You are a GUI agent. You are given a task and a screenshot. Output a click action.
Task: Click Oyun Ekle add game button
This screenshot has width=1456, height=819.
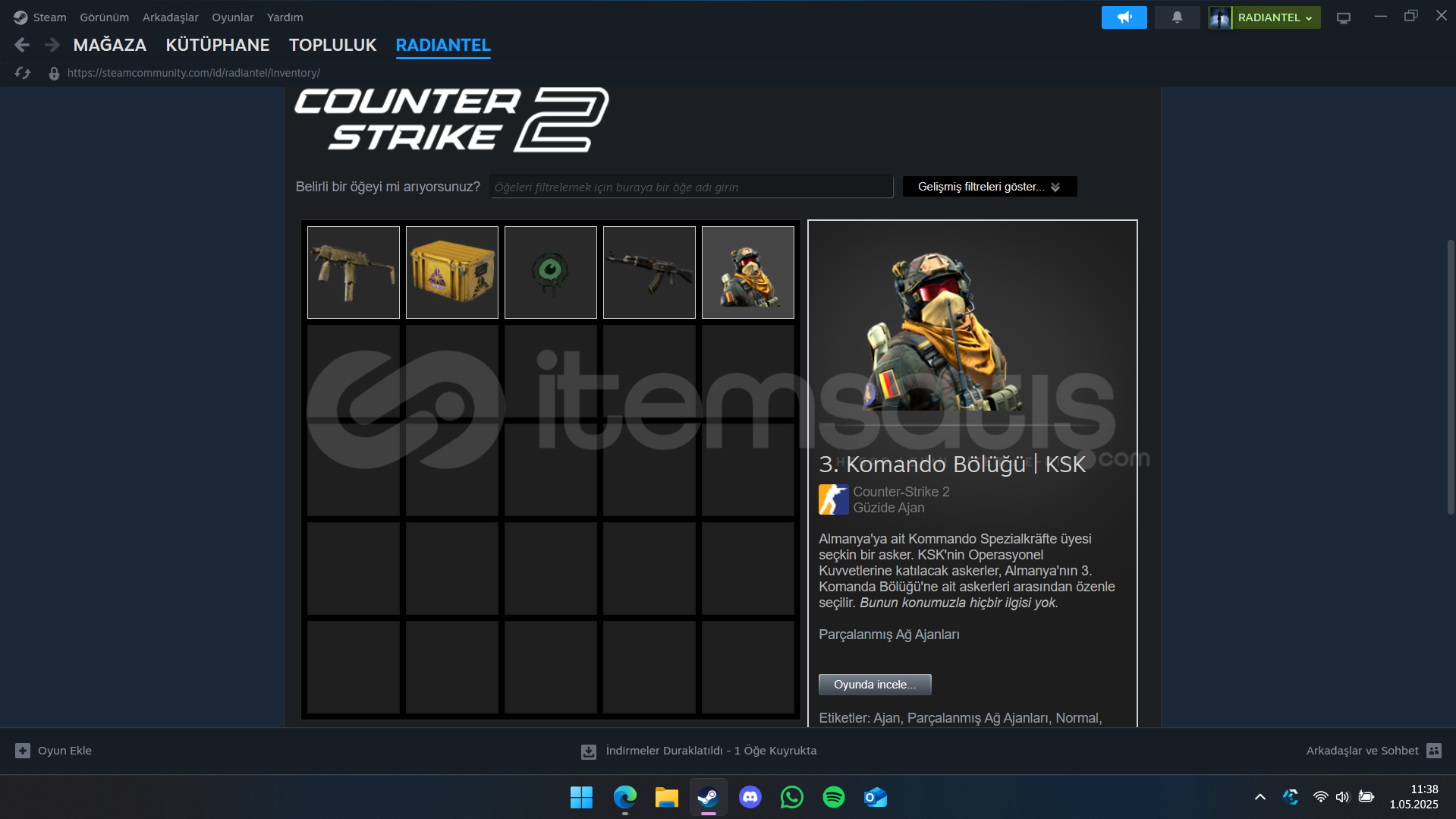point(53,751)
